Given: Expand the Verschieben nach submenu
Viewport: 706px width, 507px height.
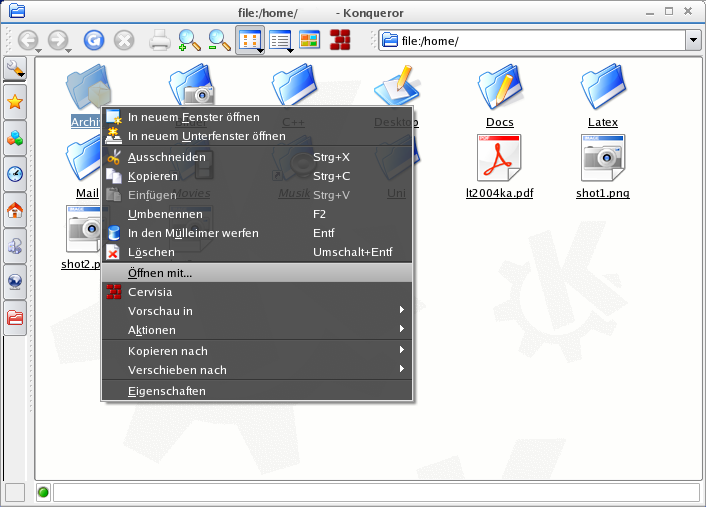Looking at the screenshot, I should [257, 370].
